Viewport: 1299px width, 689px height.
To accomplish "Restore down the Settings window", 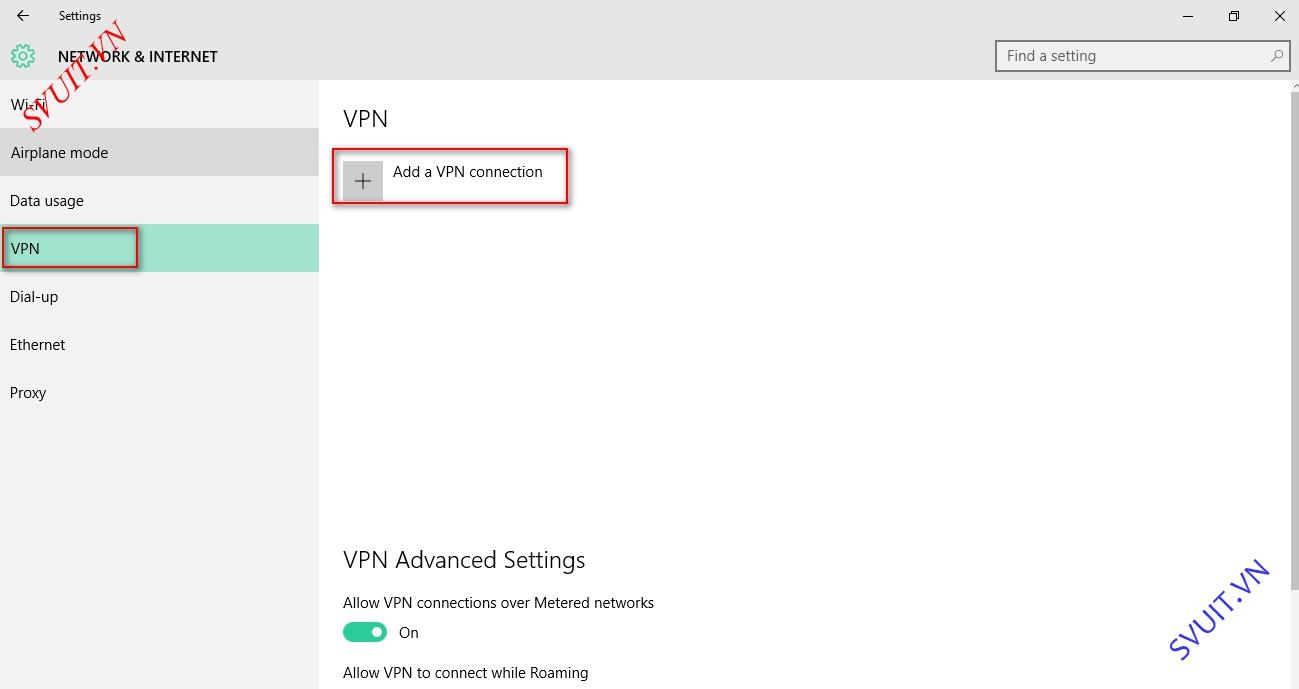I will tap(1234, 16).
